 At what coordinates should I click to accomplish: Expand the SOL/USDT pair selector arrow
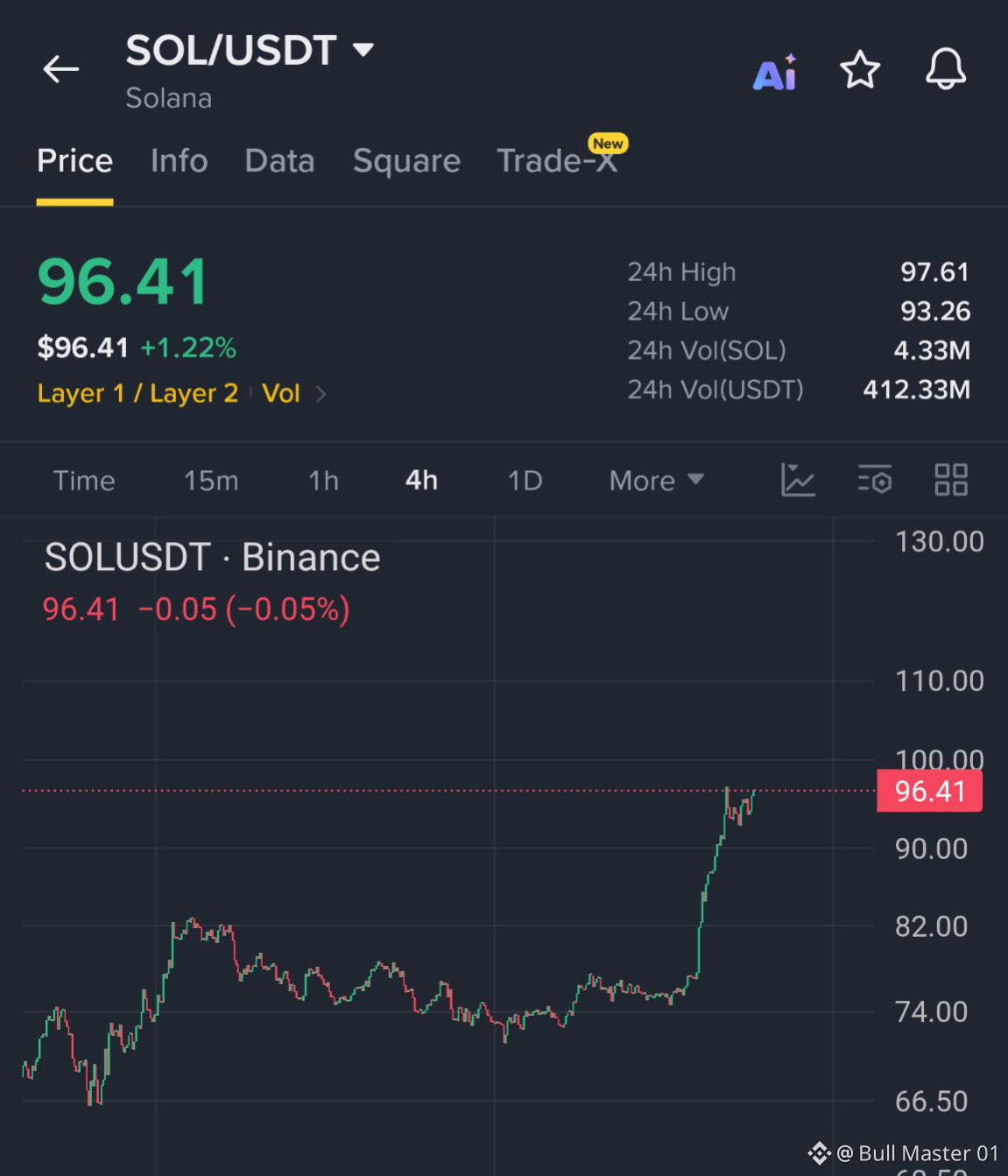363,50
